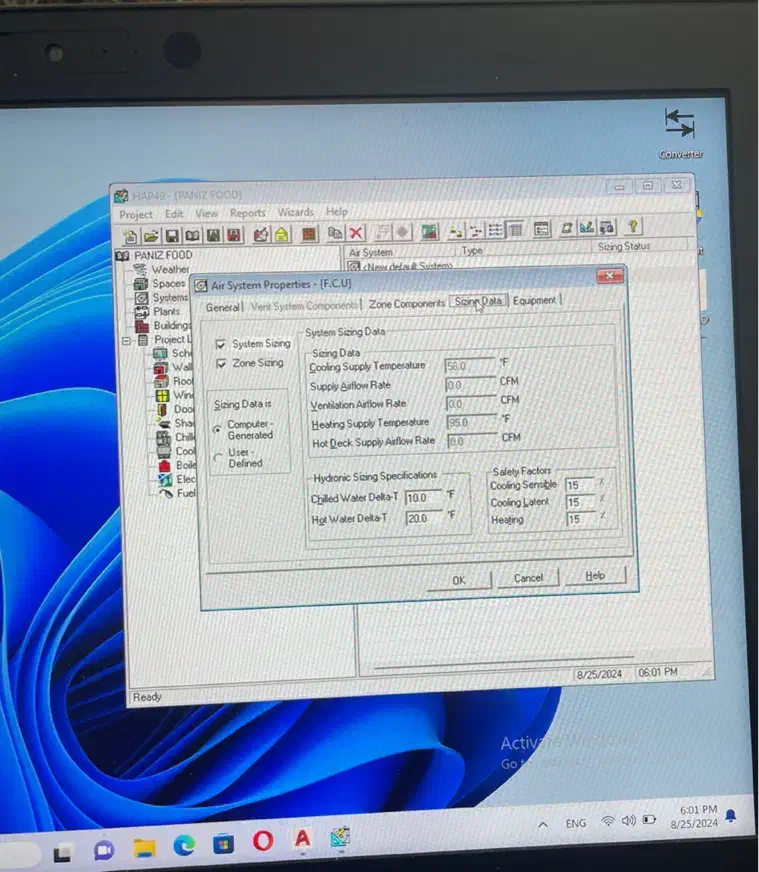759x872 pixels.
Task: Click the Help question mark toolbar icon
Action: point(632,229)
